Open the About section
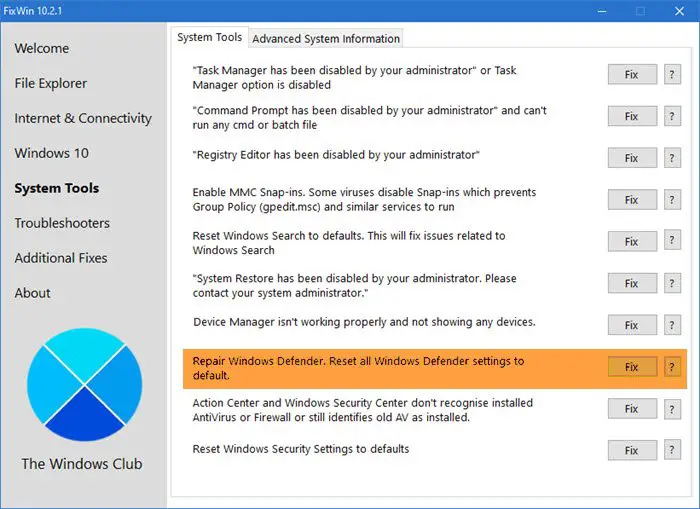The height and width of the screenshot is (509, 700). 32,293
